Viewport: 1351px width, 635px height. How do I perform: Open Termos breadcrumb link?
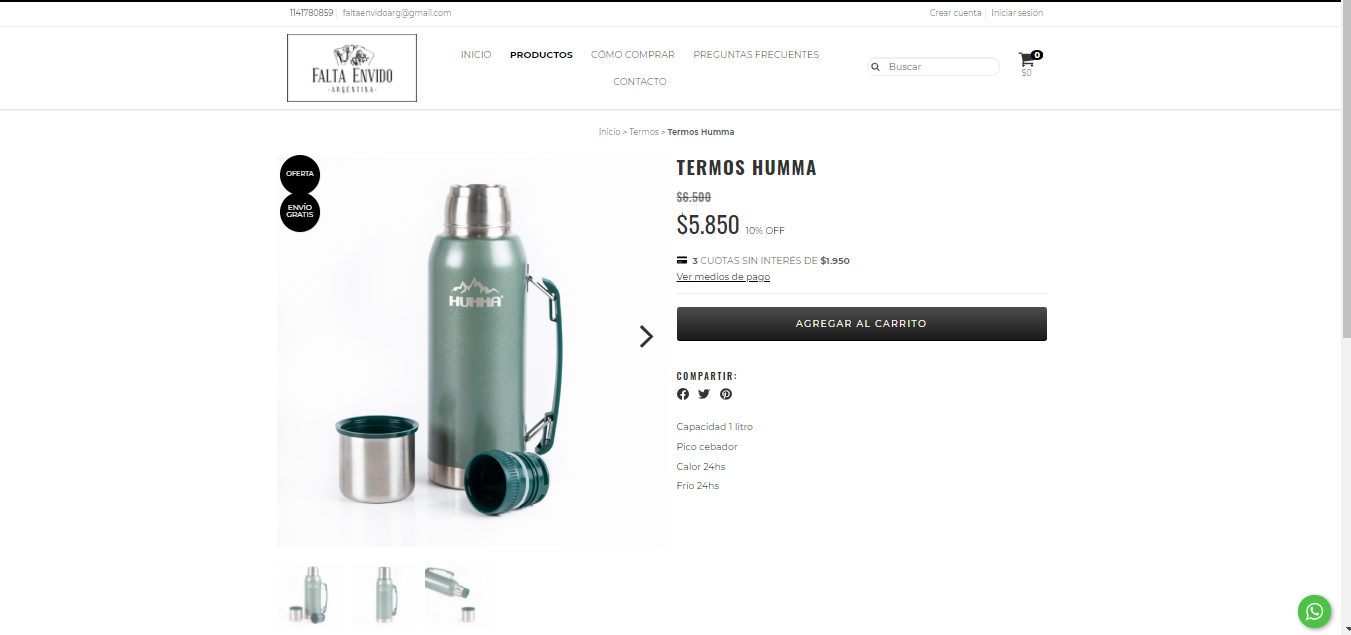click(x=644, y=132)
